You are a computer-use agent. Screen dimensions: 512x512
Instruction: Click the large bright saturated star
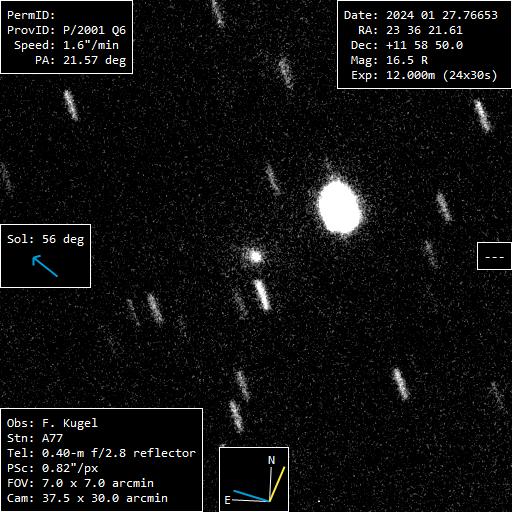pyautogui.click(x=339, y=207)
